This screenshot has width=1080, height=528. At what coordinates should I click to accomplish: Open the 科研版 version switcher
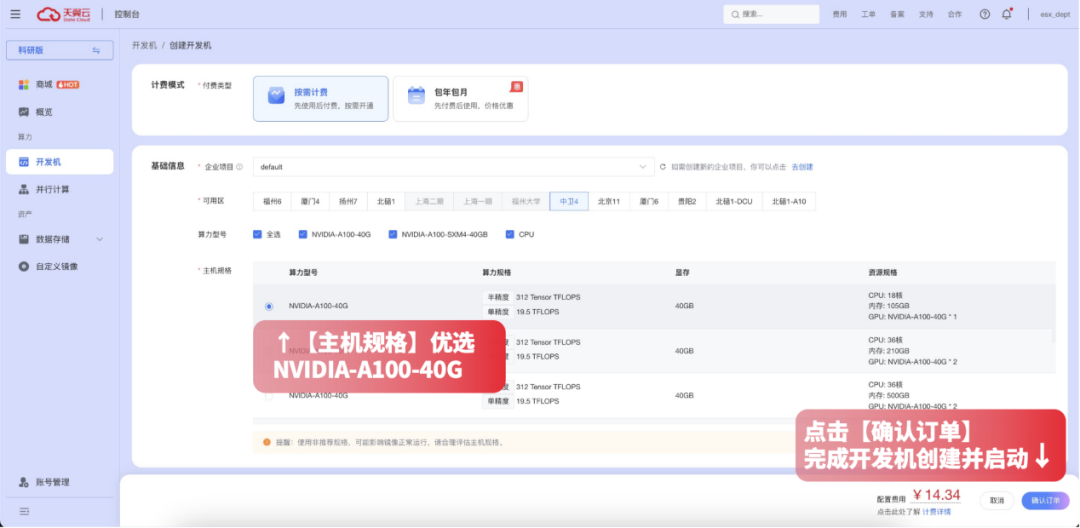pos(59,50)
